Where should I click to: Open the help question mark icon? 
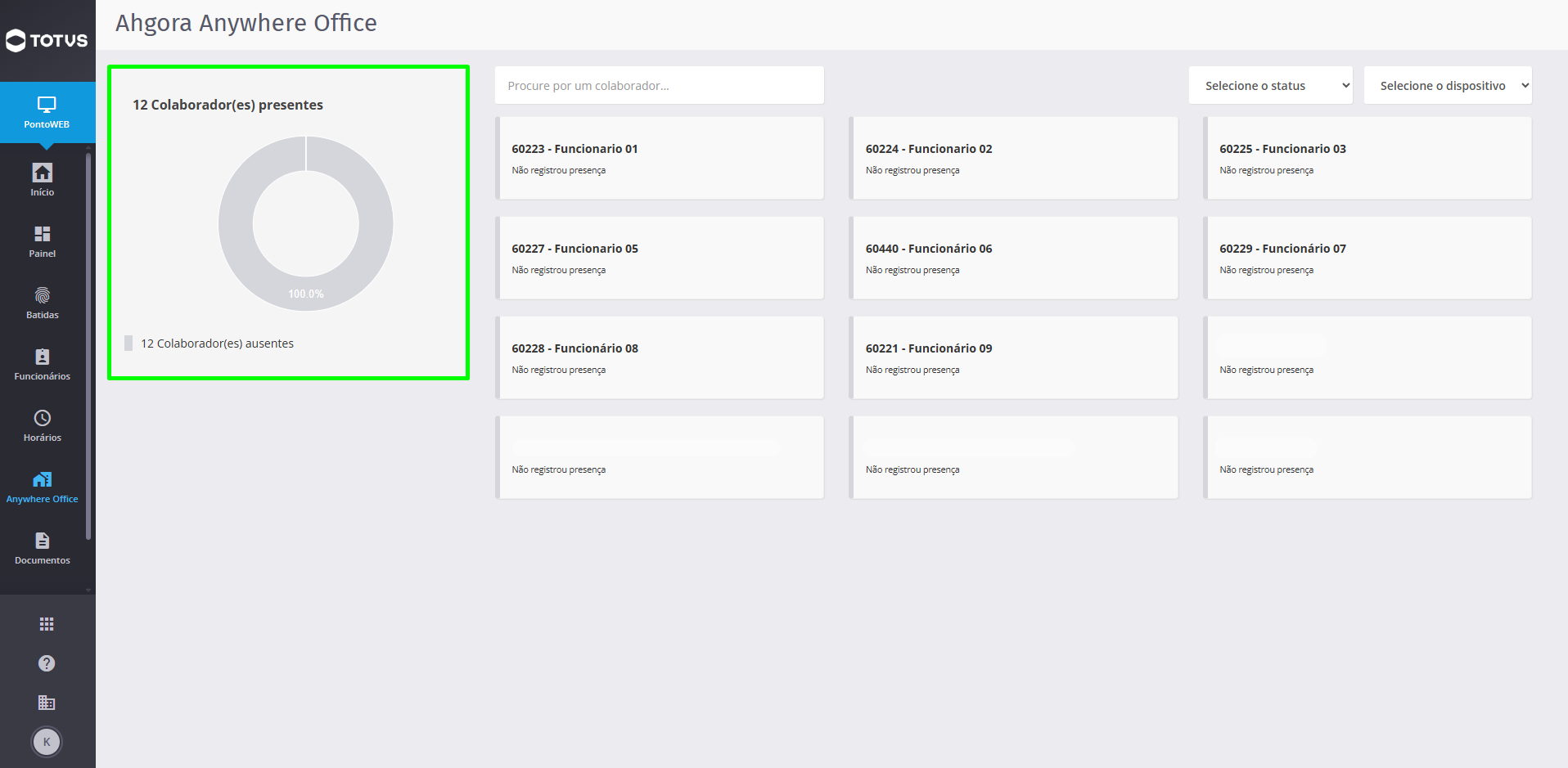tap(47, 663)
